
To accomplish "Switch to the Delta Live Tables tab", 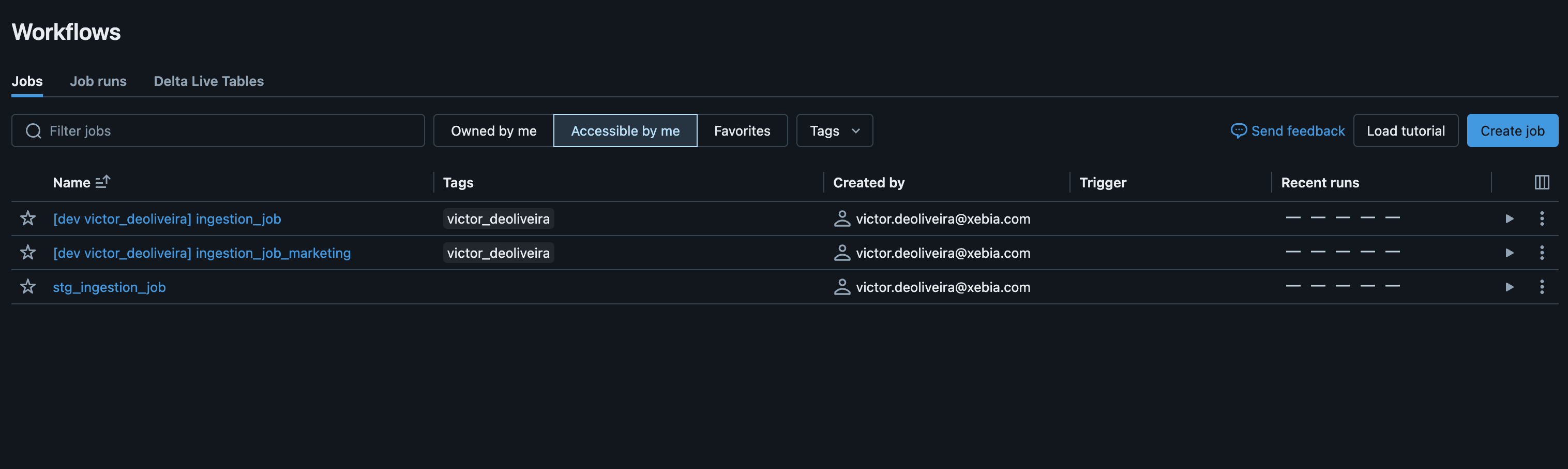I will [209, 81].
